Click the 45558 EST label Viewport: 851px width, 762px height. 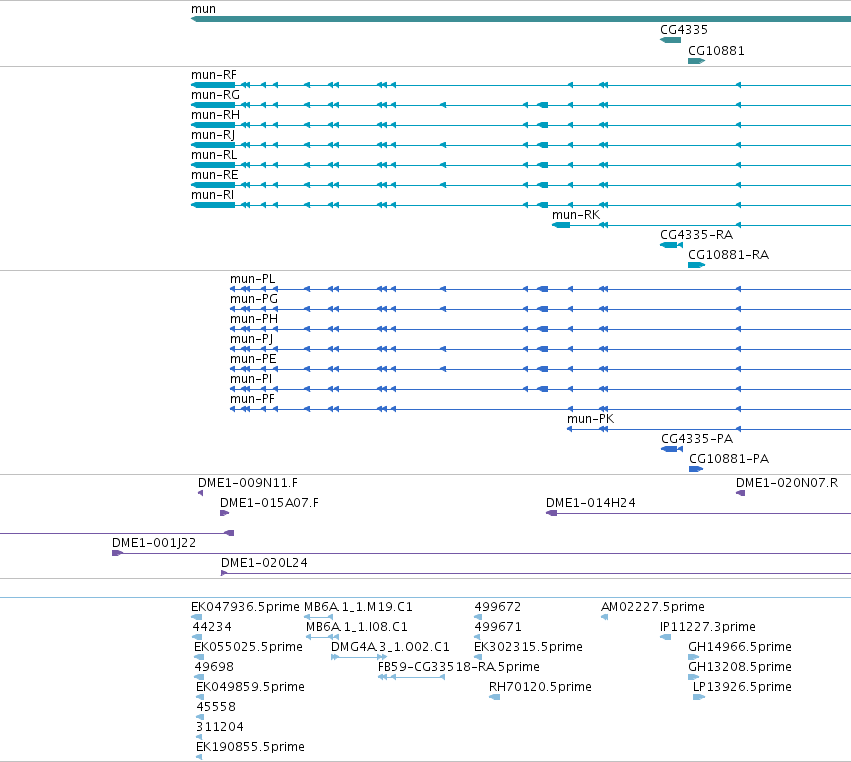point(215,707)
